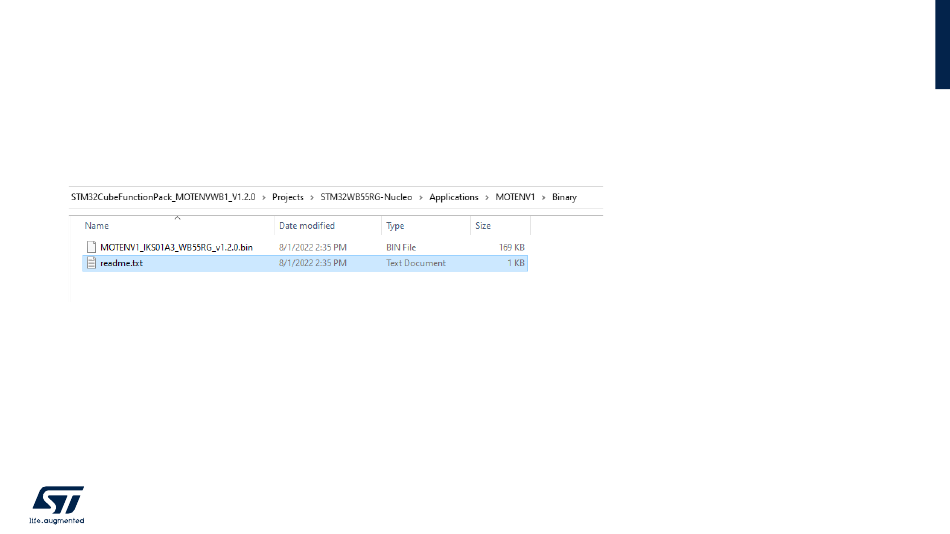Click the readme.txt text document icon
Viewport: 950px width, 534px height.
pyautogui.click(x=91, y=263)
